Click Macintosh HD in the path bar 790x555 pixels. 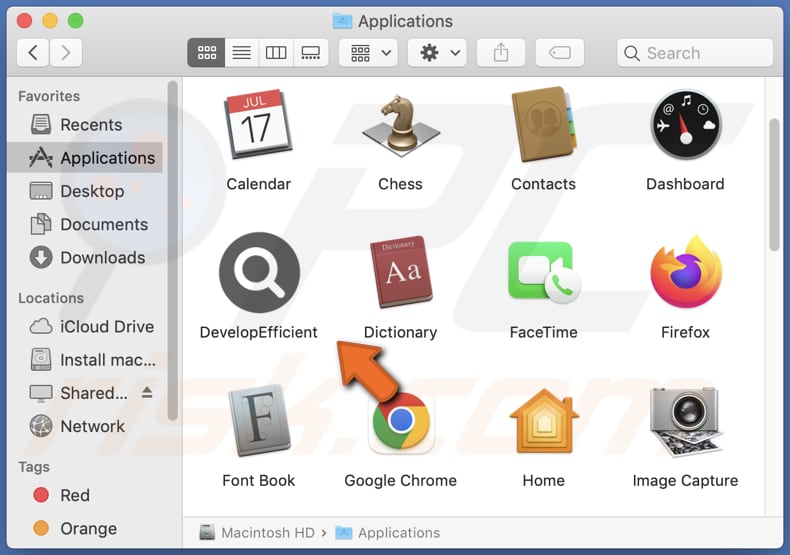click(x=257, y=532)
